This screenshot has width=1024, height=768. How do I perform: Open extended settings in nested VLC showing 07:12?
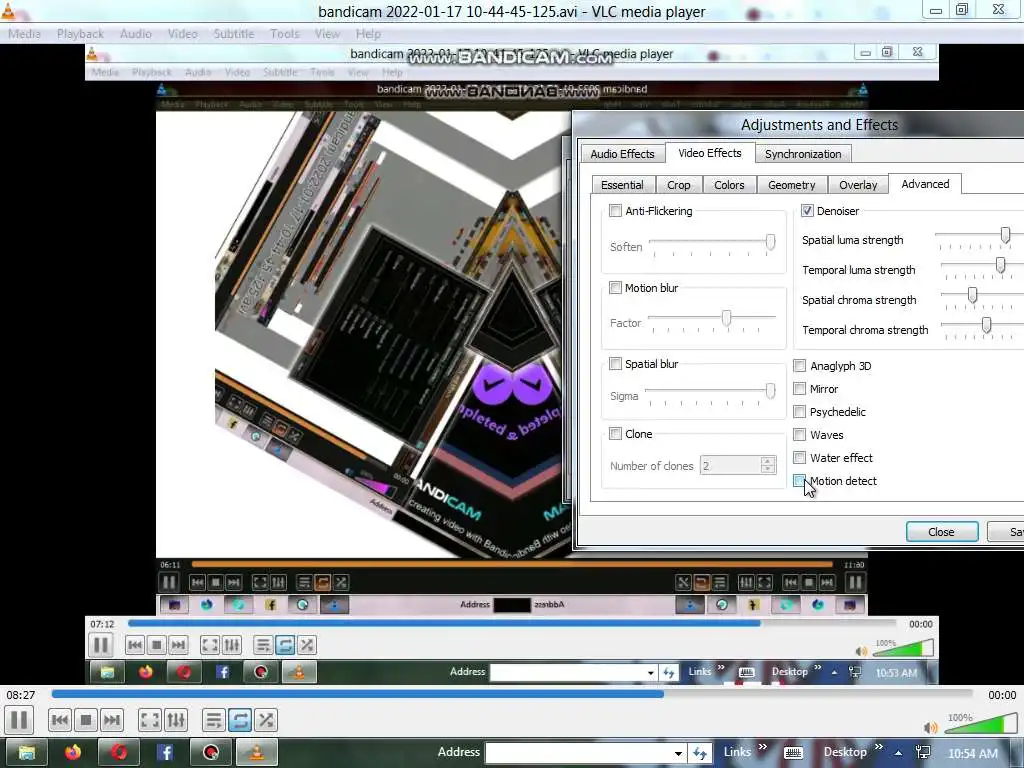tap(232, 645)
